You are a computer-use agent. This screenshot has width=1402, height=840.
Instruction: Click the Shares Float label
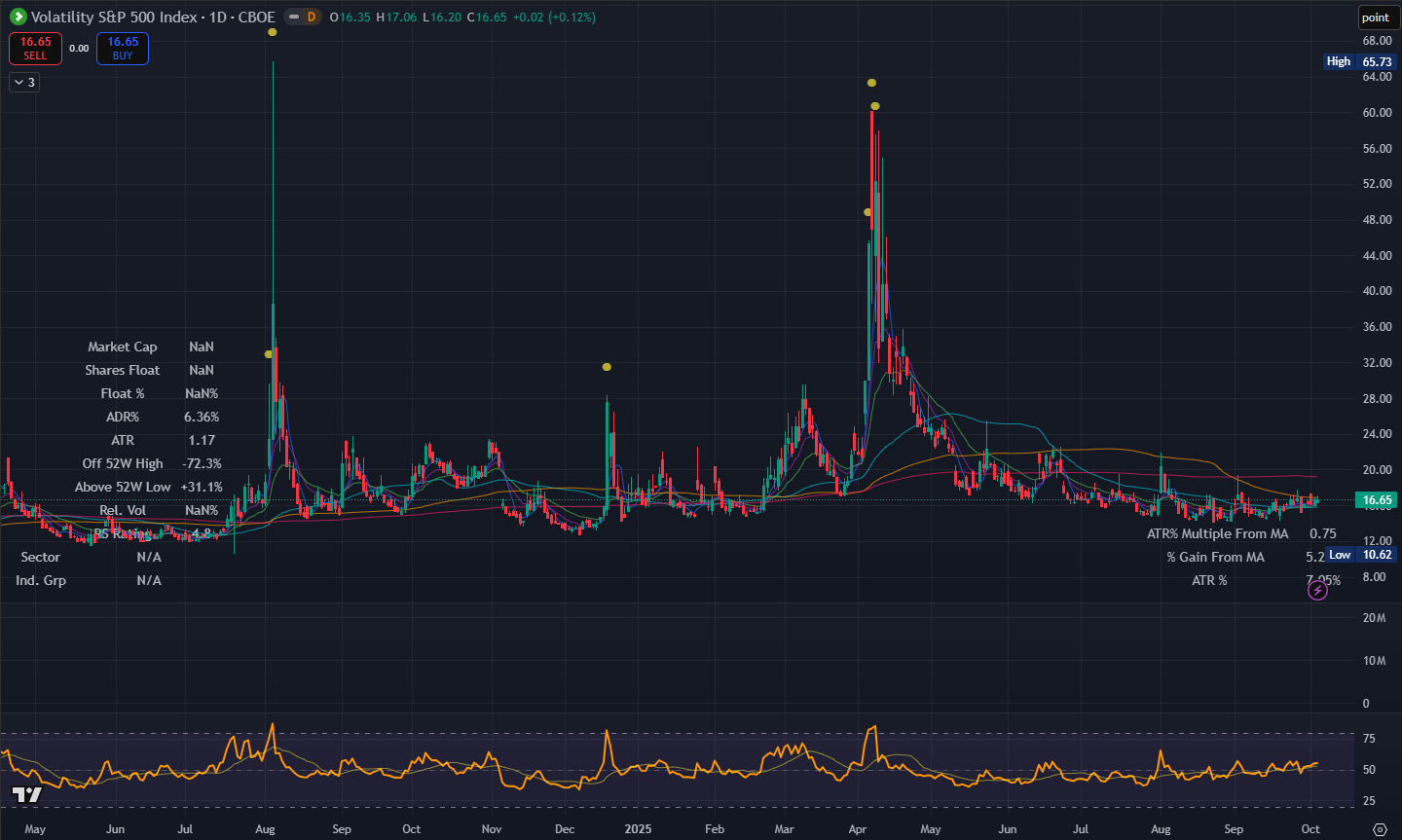click(123, 370)
